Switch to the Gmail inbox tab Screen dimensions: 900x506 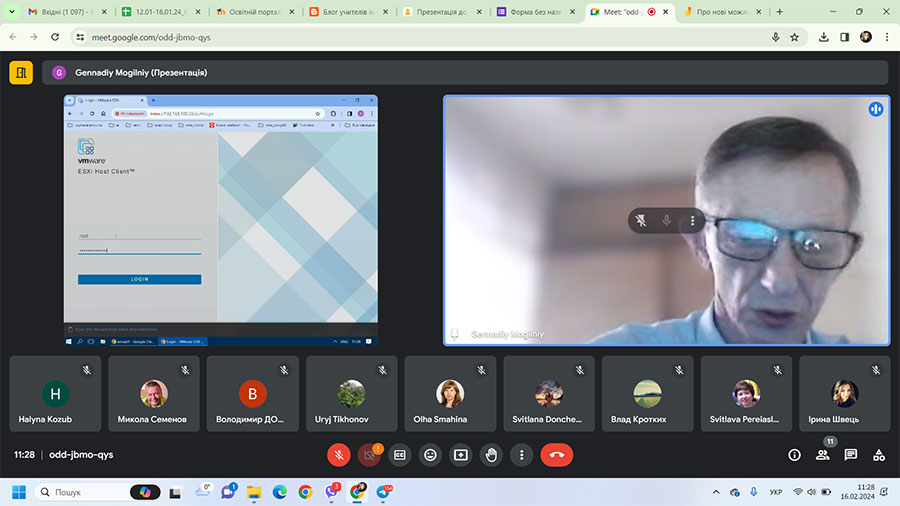coord(60,12)
